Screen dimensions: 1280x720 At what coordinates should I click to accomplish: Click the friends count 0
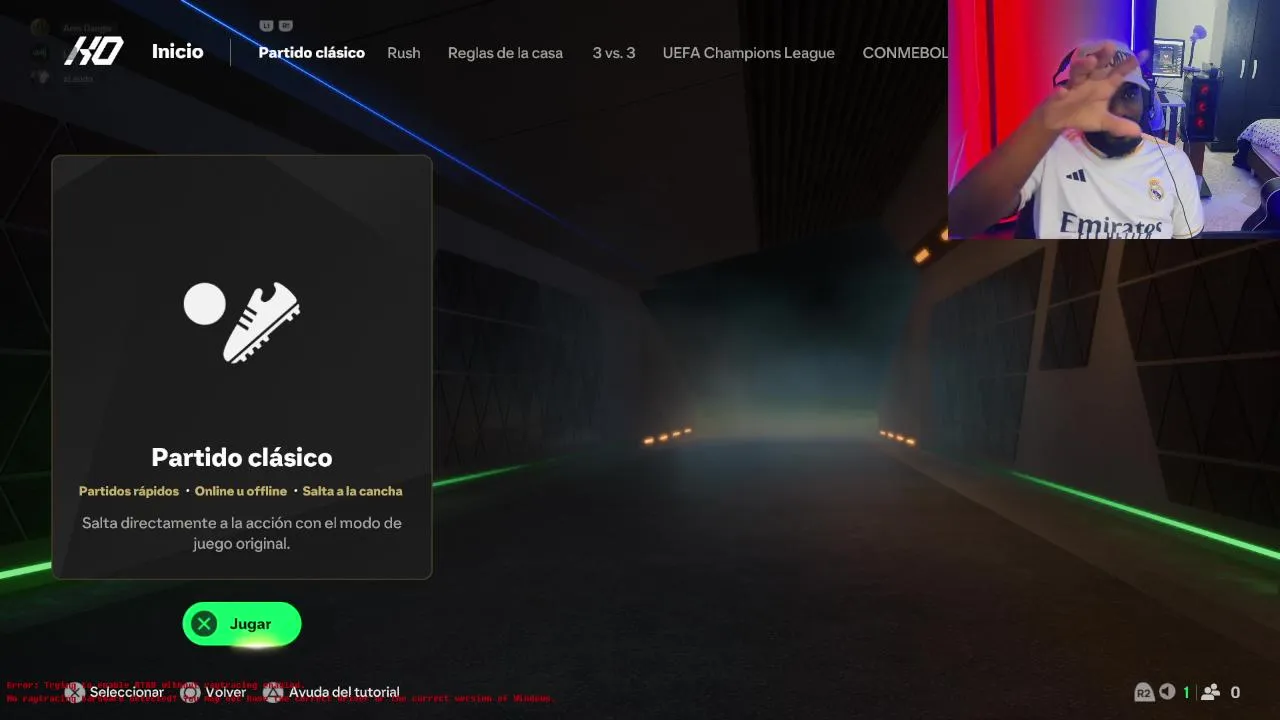pos(1235,692)
